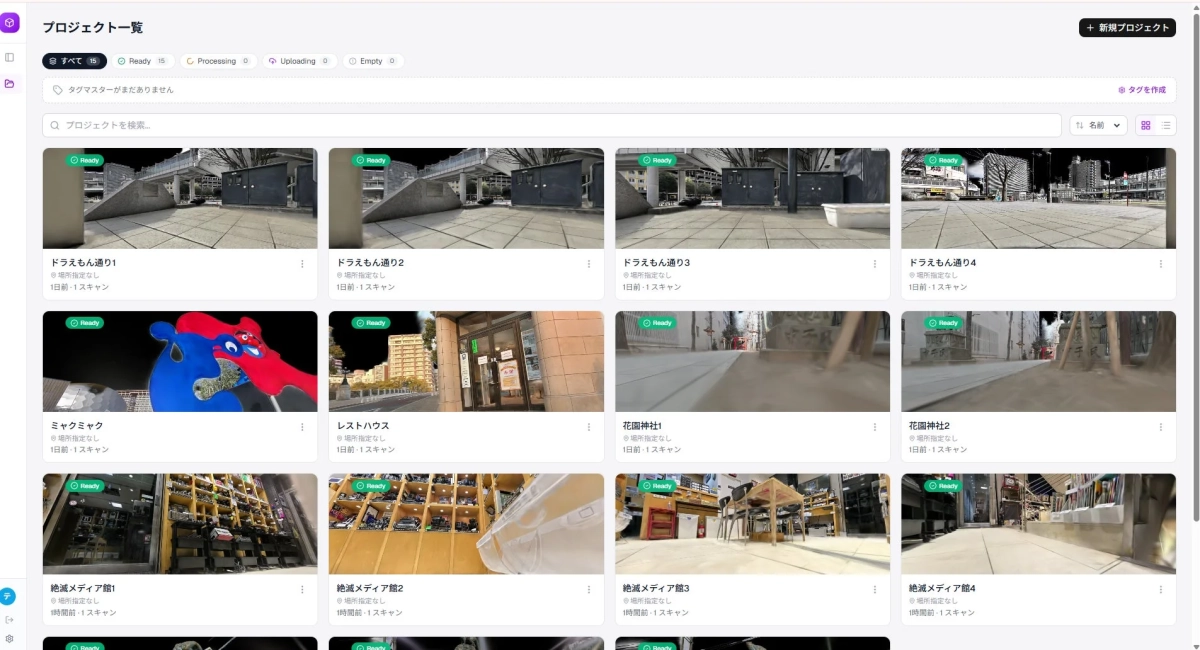Click the logout icon in sidebar
1200x650 pixels.
click(x=9, y=620)
